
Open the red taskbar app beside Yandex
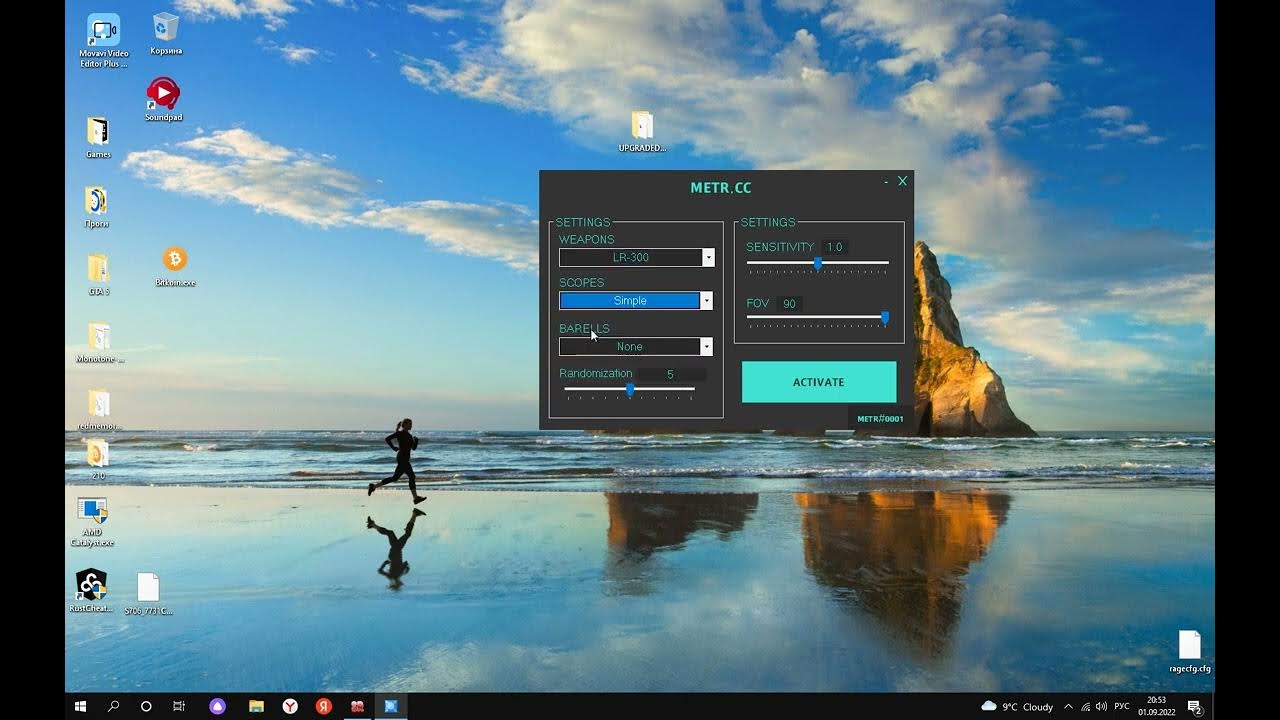coord(357,706)
